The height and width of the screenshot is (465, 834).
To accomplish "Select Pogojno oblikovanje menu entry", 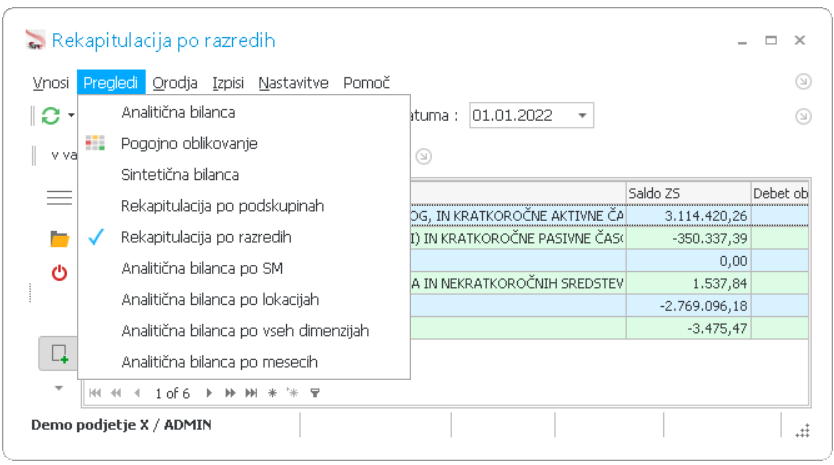I will pos(244,143).
